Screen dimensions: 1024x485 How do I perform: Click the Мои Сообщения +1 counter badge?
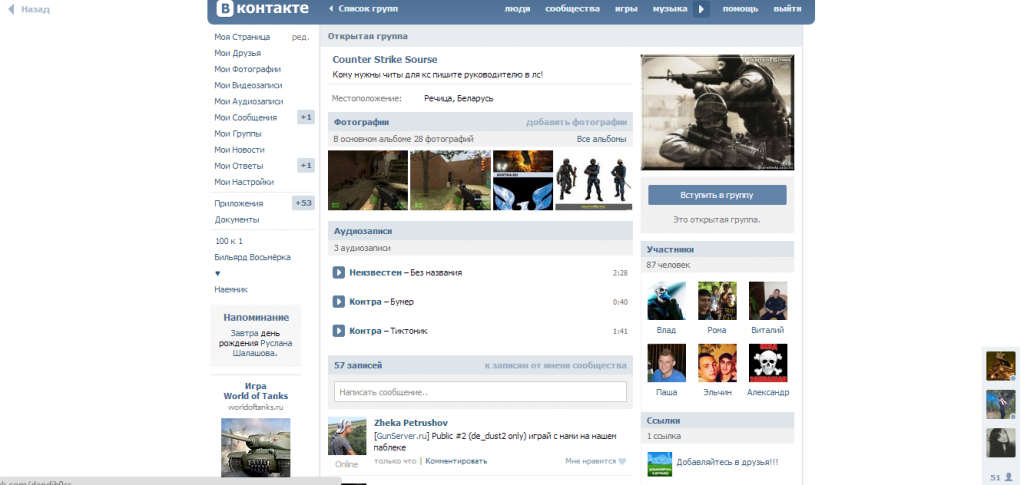pyautogui.click(x=306, y=117)
